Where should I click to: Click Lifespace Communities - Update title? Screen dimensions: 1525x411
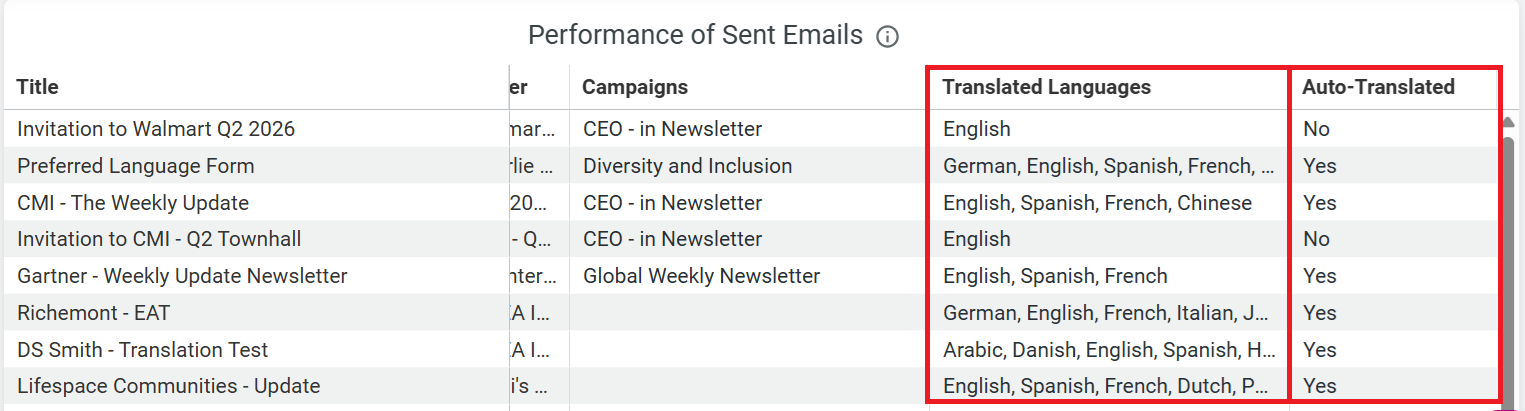pos(169,386)
